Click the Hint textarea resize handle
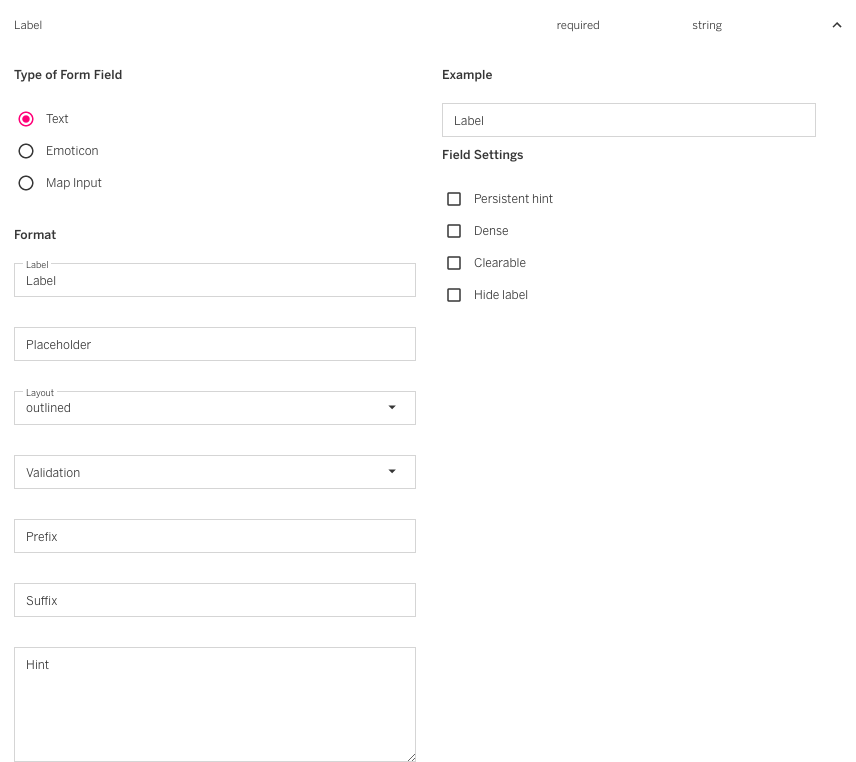 coord(410,757)
